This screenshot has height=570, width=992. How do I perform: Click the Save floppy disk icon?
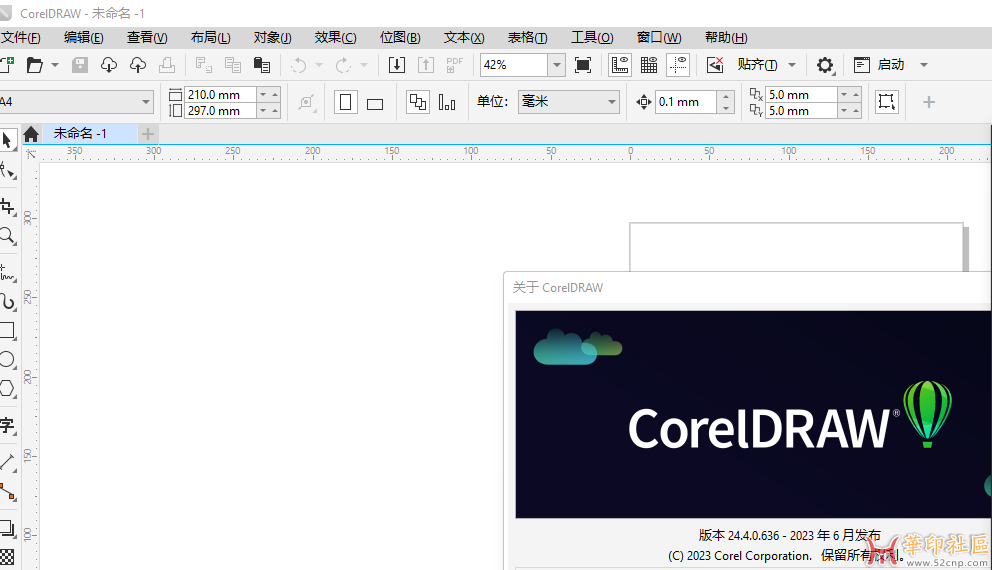80,65
